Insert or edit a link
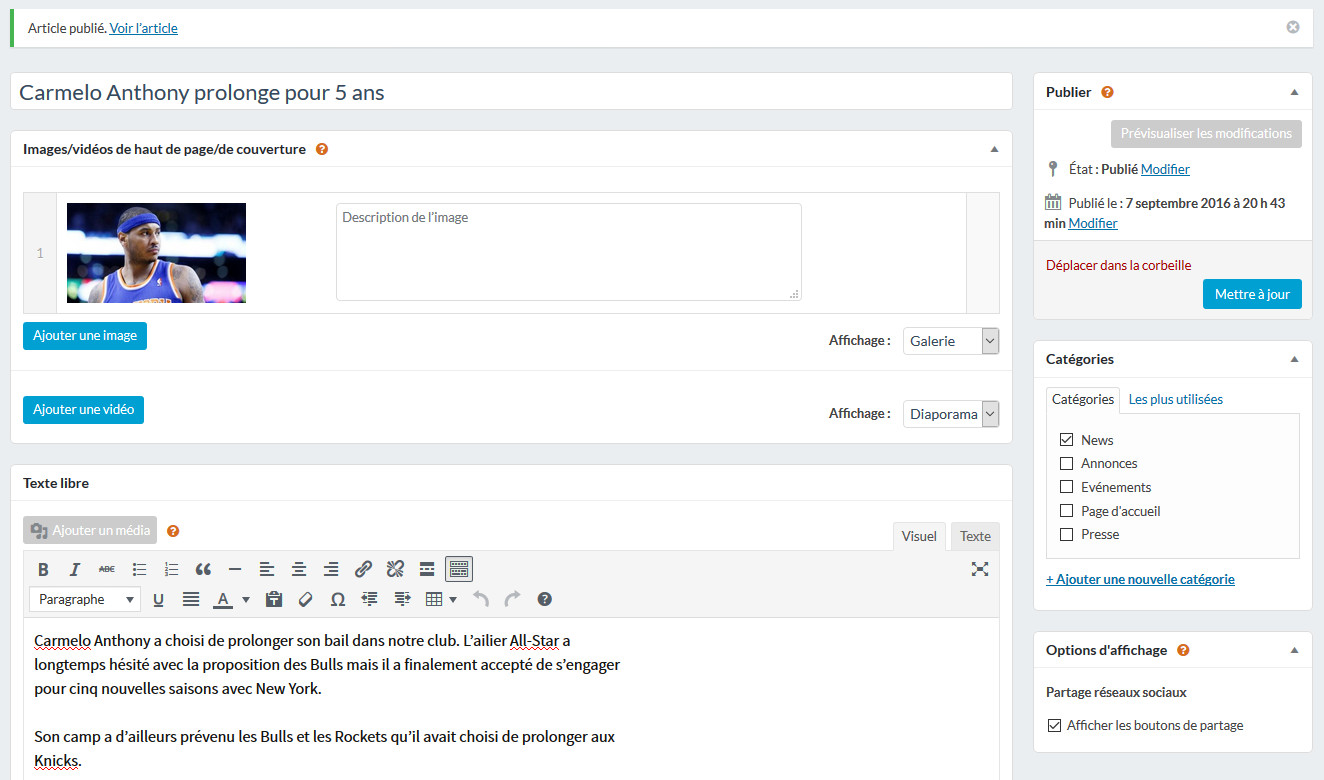Viewport: 1324px width, 780px height. click(363, 569)
